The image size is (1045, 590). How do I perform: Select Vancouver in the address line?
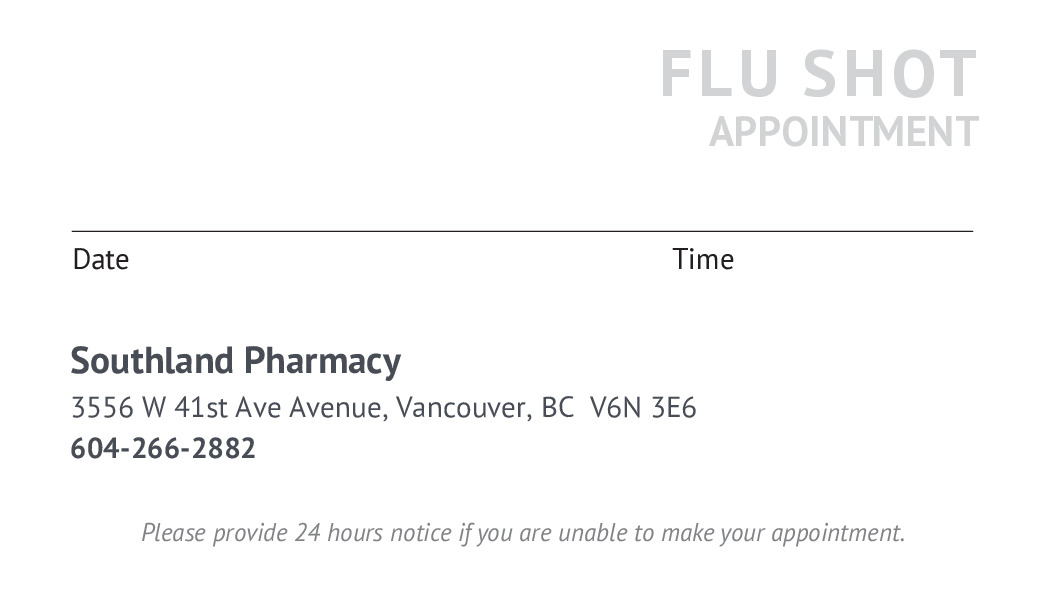tap(461, 408)
